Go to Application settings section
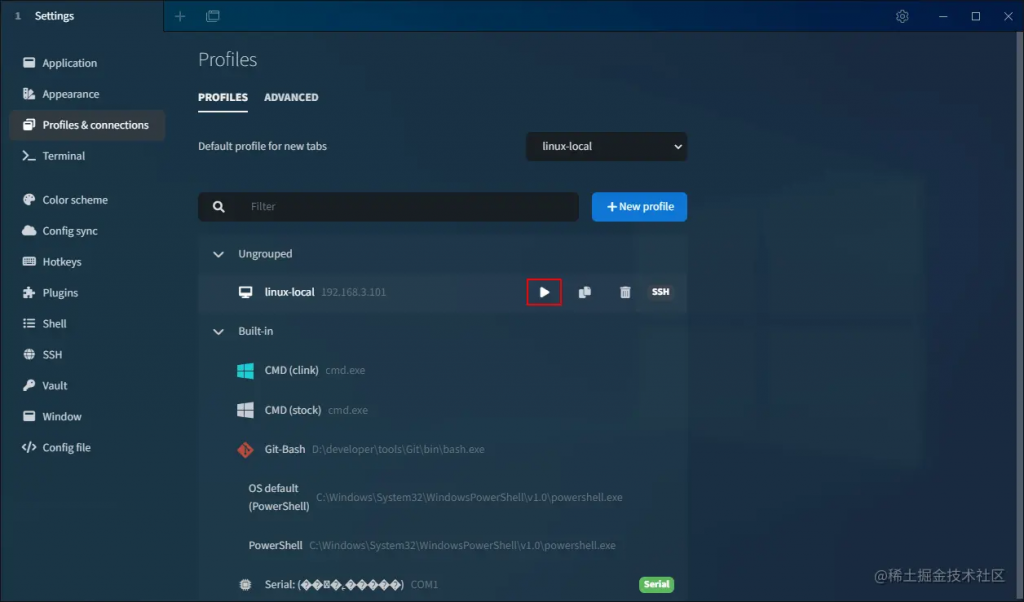 [86, 63]
